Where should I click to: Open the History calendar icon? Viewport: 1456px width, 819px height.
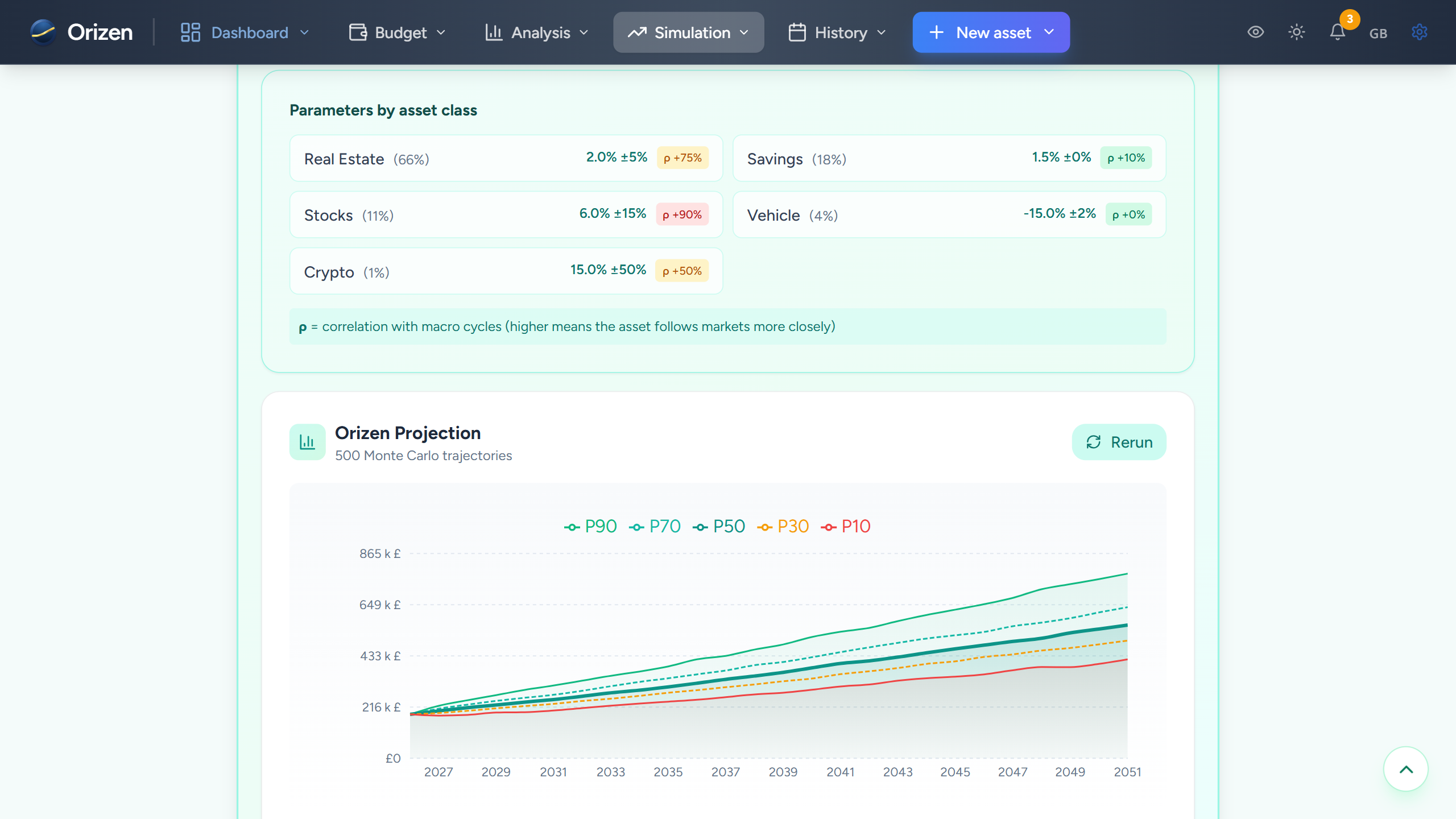pyautogui.click(x=797, y=32)
